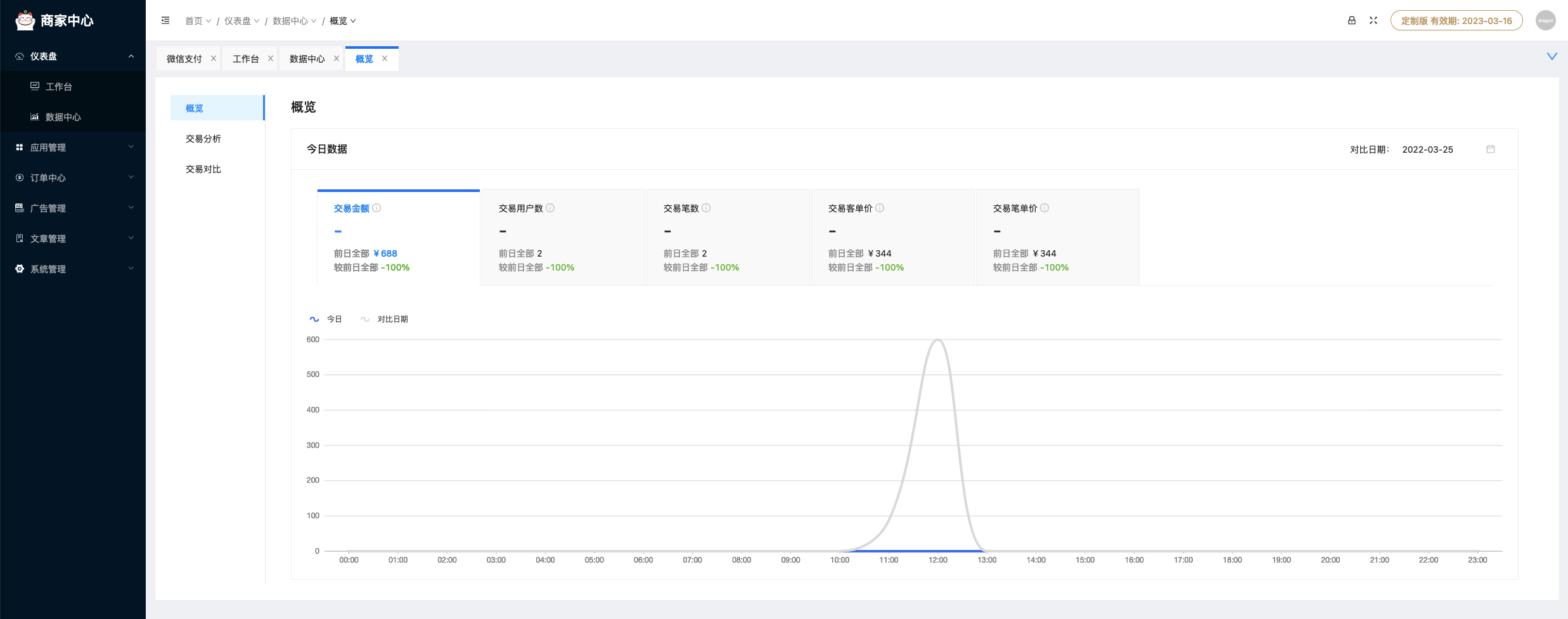Expand the 订单中心 sidebar menu
Viewport: 1568px width, 619px height.
(131, 177)
